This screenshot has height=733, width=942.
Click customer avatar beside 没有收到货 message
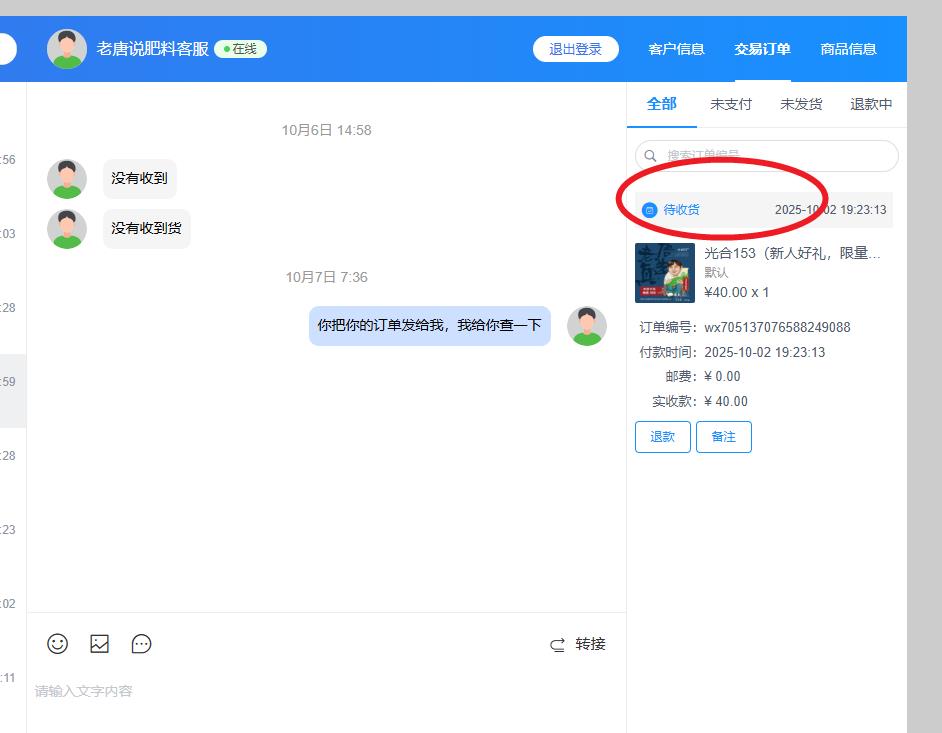[x=67, y=229]
